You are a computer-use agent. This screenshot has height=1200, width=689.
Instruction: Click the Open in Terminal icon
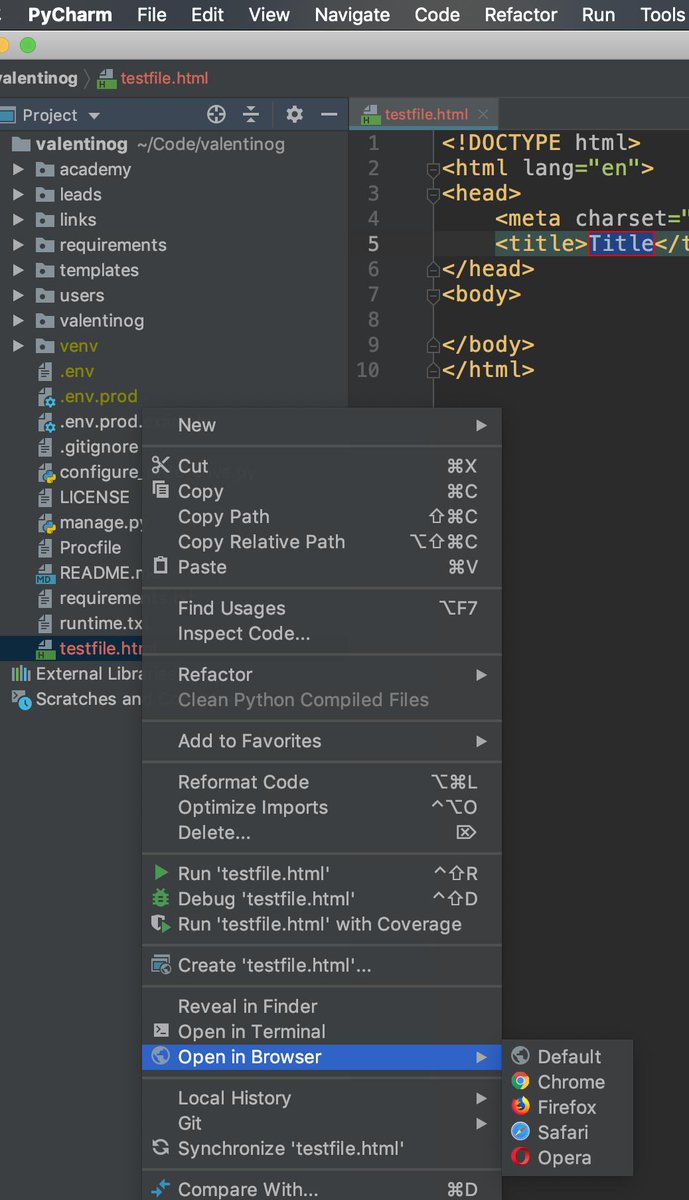click(x=160, y=1031)
